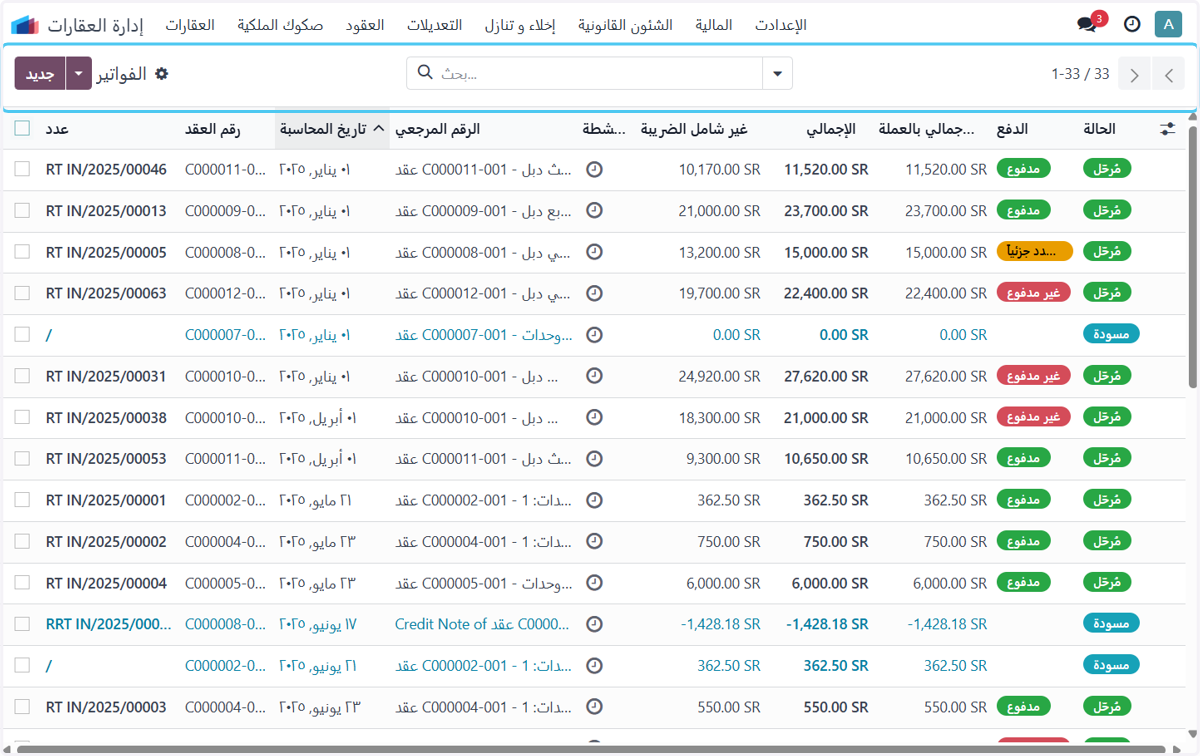Sort by الرقم المرجعي column header
This screenshot has height=756, width=1200.
coord(437,129)
